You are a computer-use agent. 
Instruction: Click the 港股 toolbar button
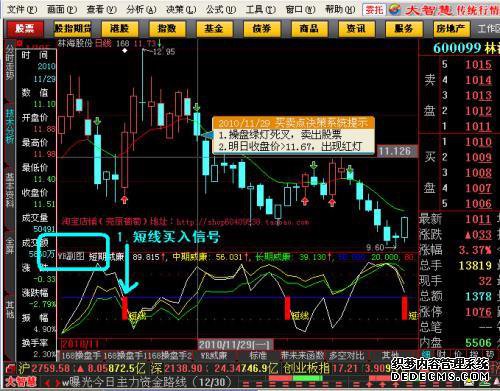tap(120, 29)
